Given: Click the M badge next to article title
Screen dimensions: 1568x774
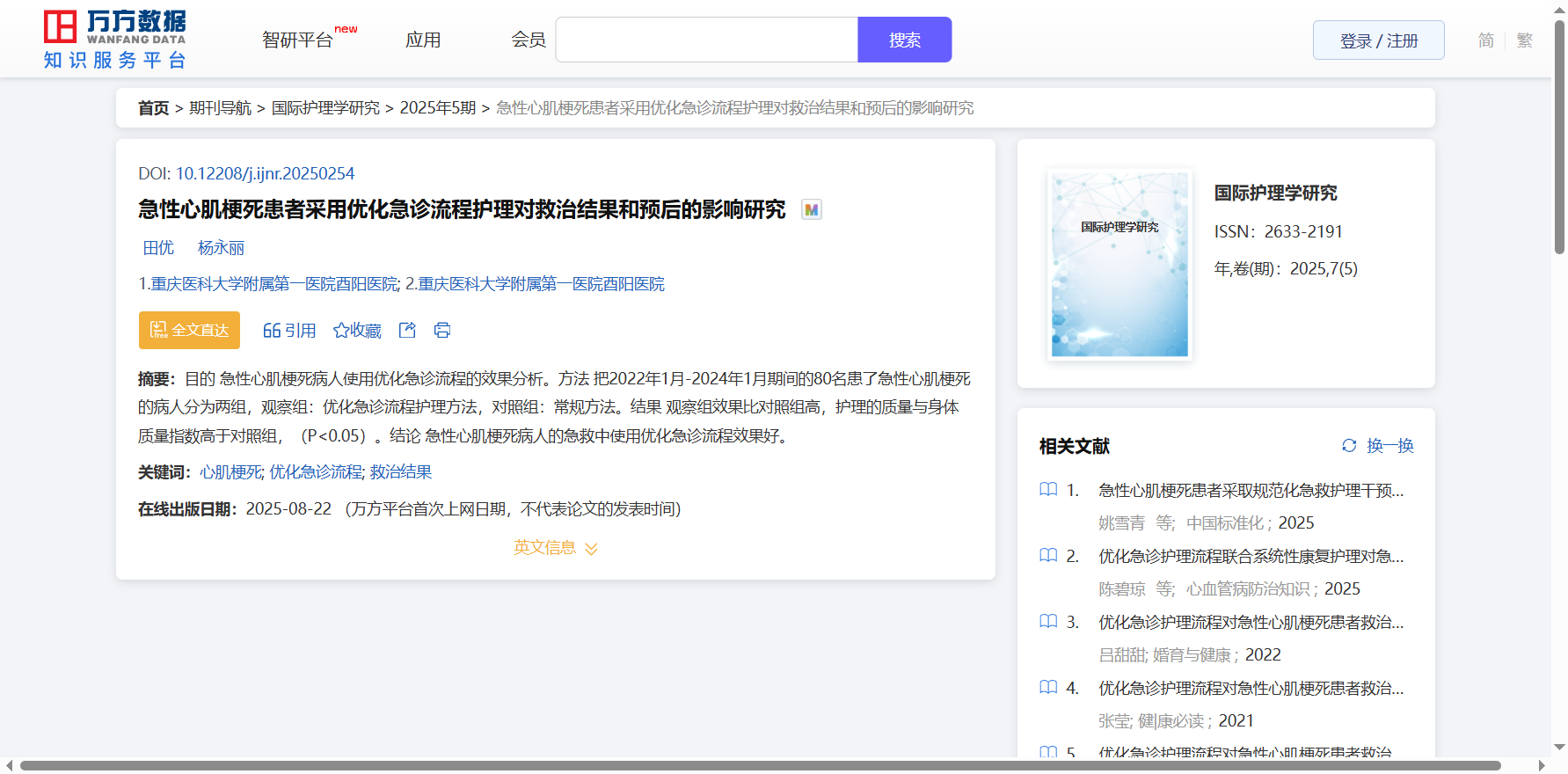Looking at the screenshot, I should pos(811,209).
